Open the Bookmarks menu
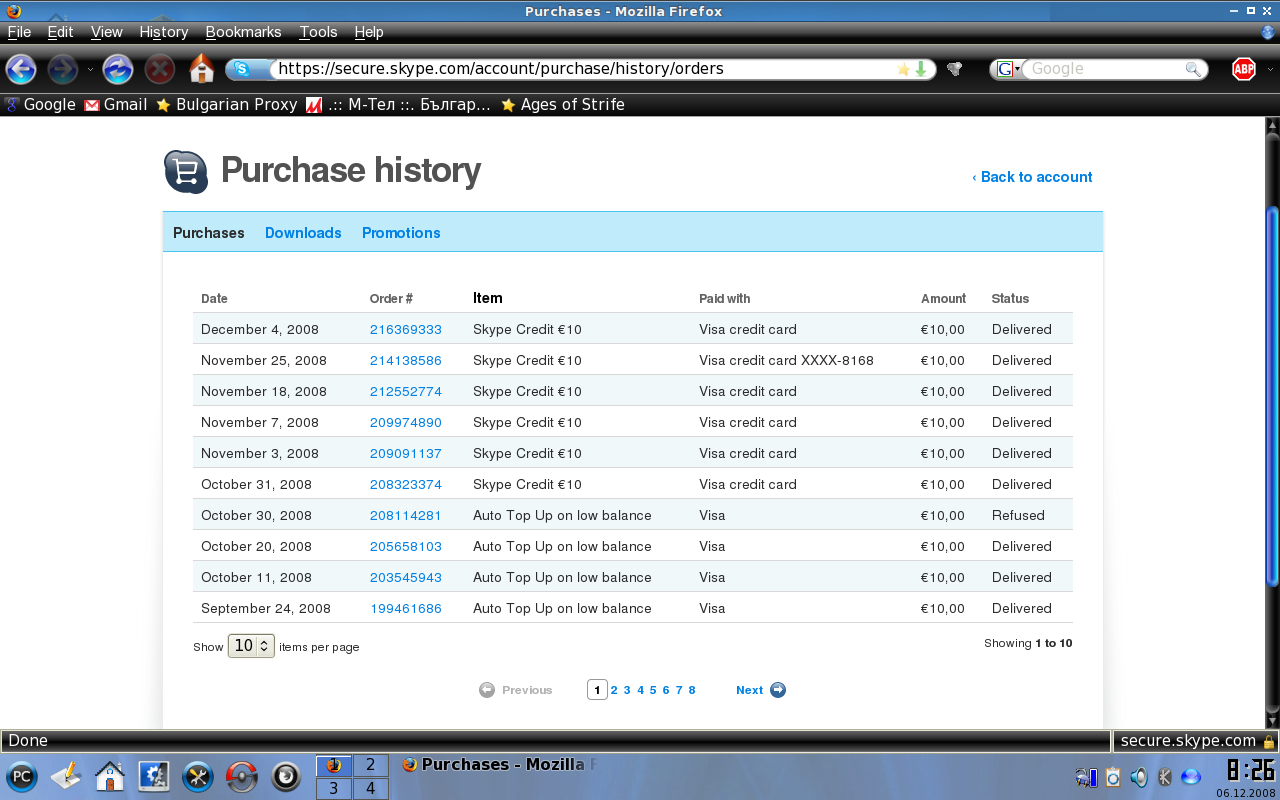Image resolution: width=1280 pixels, height=800 pixels. tap(243, 32)
